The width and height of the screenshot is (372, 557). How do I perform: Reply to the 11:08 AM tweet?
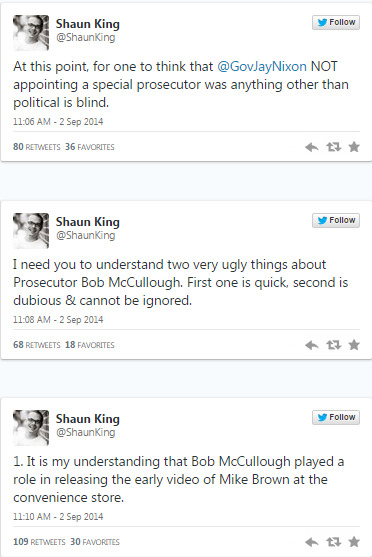click(x=312, y=345)
